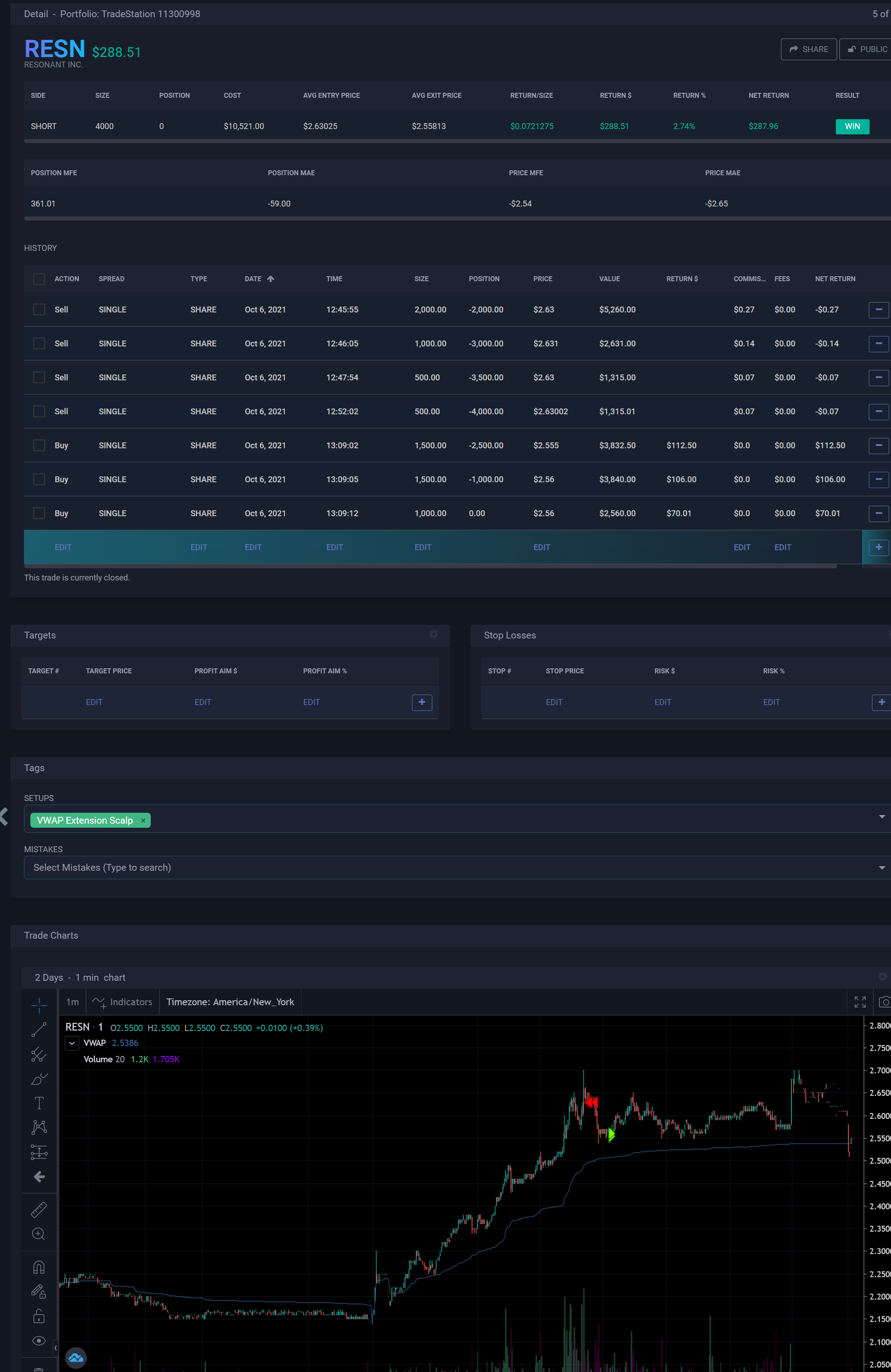Open the Indicators menu
Image resolution: width=891 pixels, height=1372 pixels.
(123, 1002)
